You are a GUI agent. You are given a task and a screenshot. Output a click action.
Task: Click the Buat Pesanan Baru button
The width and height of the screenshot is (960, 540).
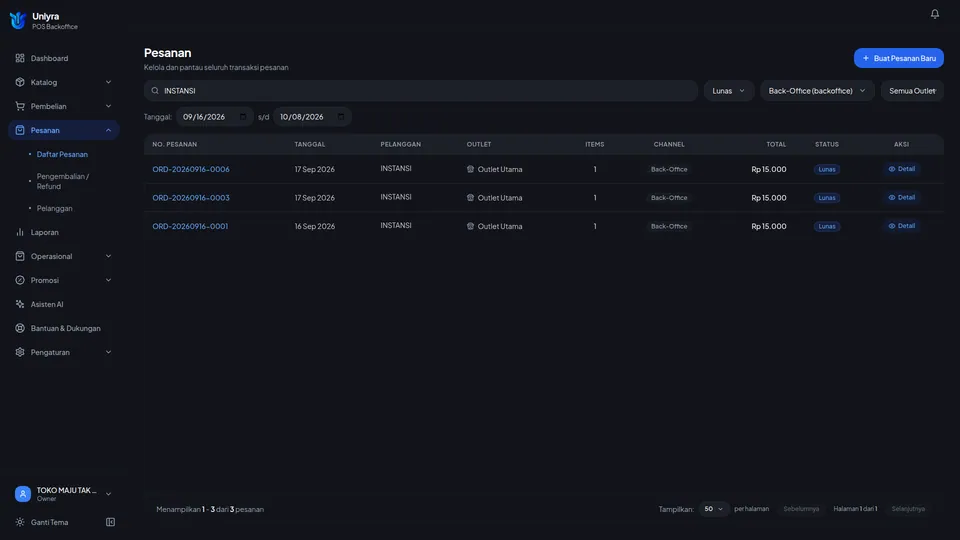[898, 58]
